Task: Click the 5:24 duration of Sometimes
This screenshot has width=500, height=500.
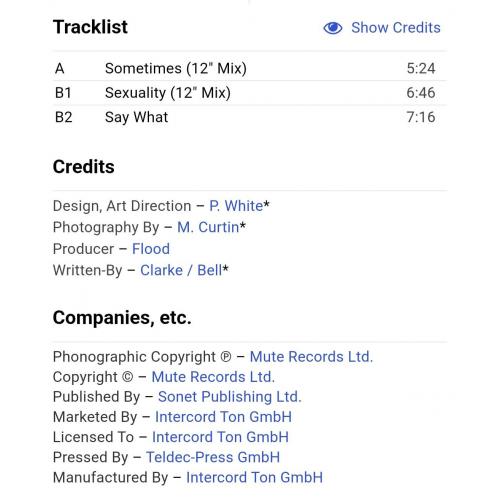Action: [x=421, y=69]
